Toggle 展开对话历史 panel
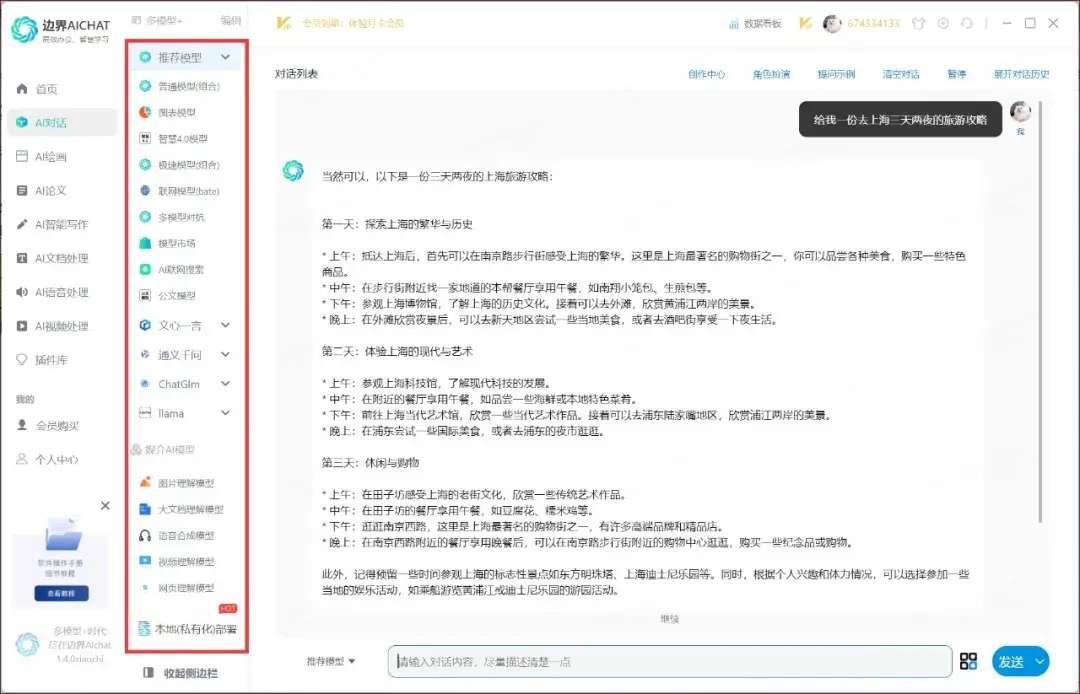Viewport: 1080px width, 694px height. click(1020, 74)
